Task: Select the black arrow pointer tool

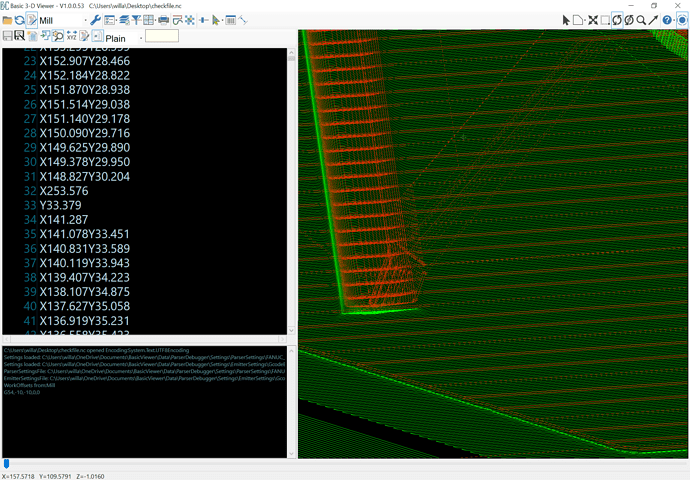Action: (x=566, y=20)
